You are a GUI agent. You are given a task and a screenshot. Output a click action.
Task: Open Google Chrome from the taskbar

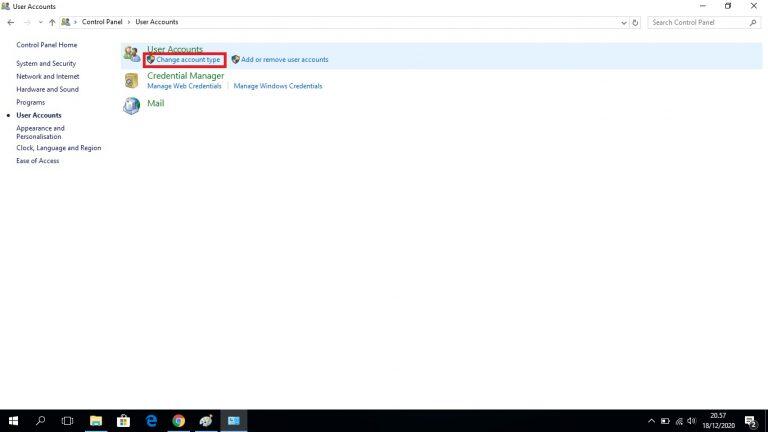(x=178, y=421)
